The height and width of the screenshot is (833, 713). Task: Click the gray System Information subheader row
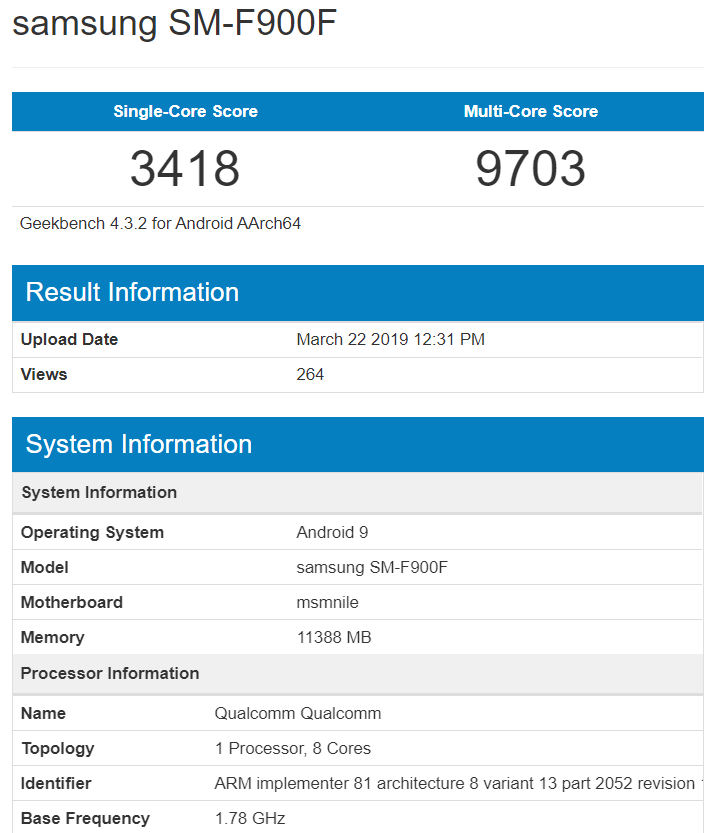pos(357,492)
